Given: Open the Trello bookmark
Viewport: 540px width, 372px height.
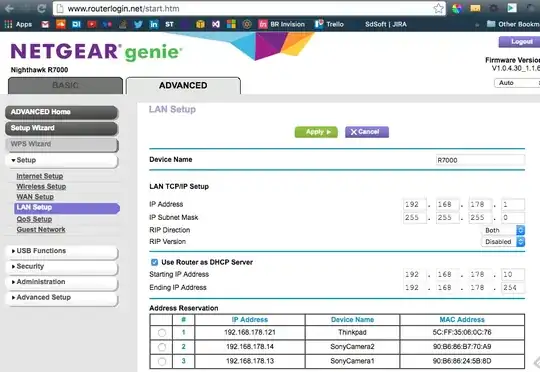Looking at the screenshot, I should [329, 24].
